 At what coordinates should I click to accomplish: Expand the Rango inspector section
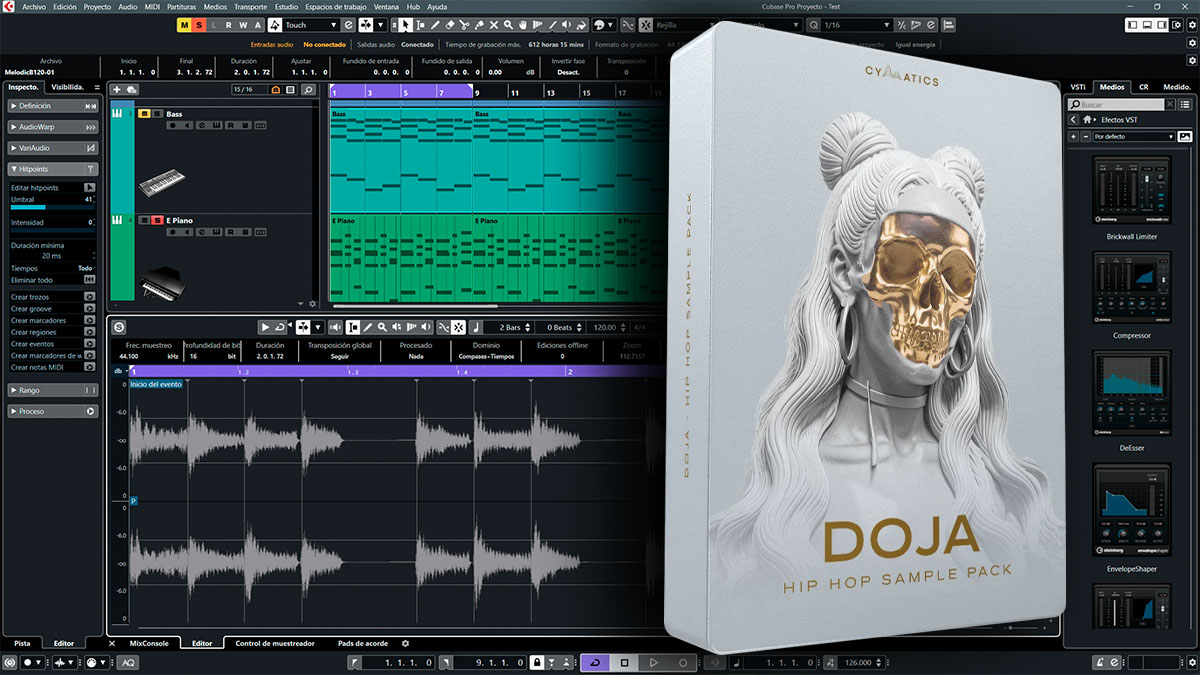(53, 390)
